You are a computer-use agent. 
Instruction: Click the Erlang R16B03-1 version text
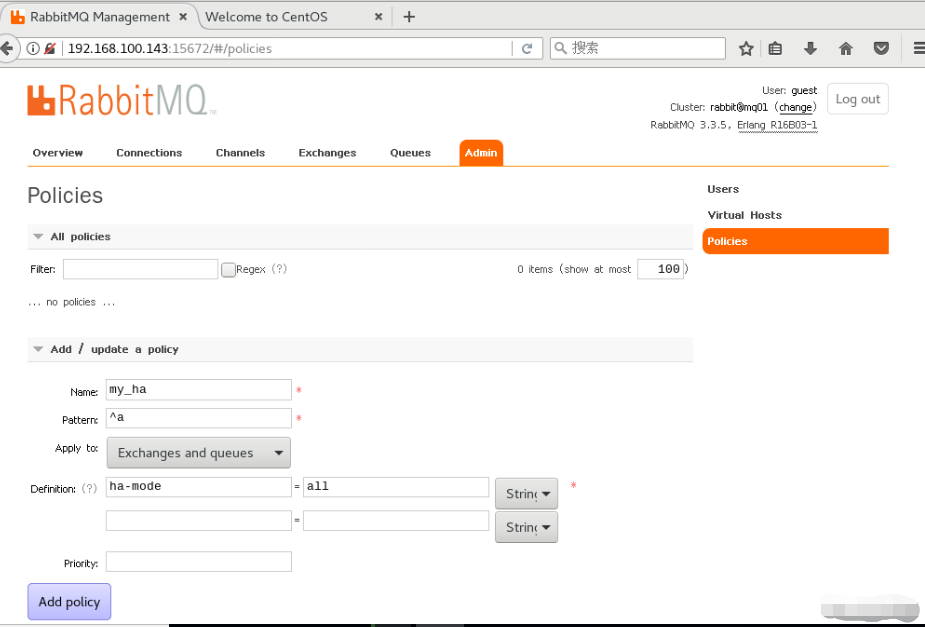(777, 125)
